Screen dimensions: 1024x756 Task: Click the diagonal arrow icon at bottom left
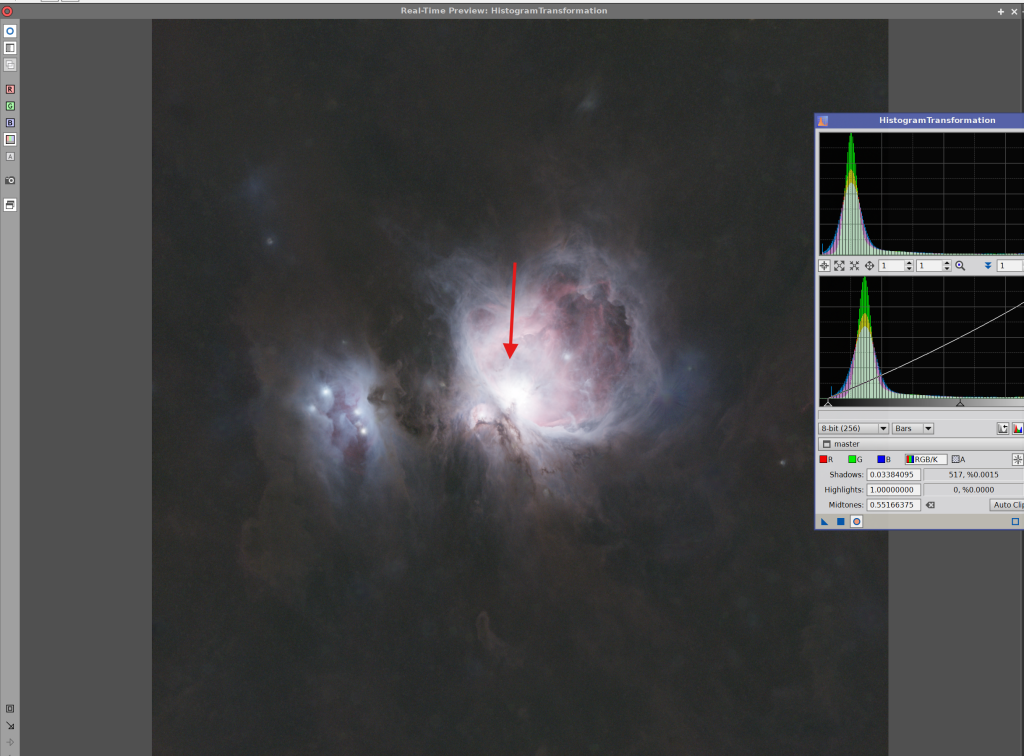point(10,726)
